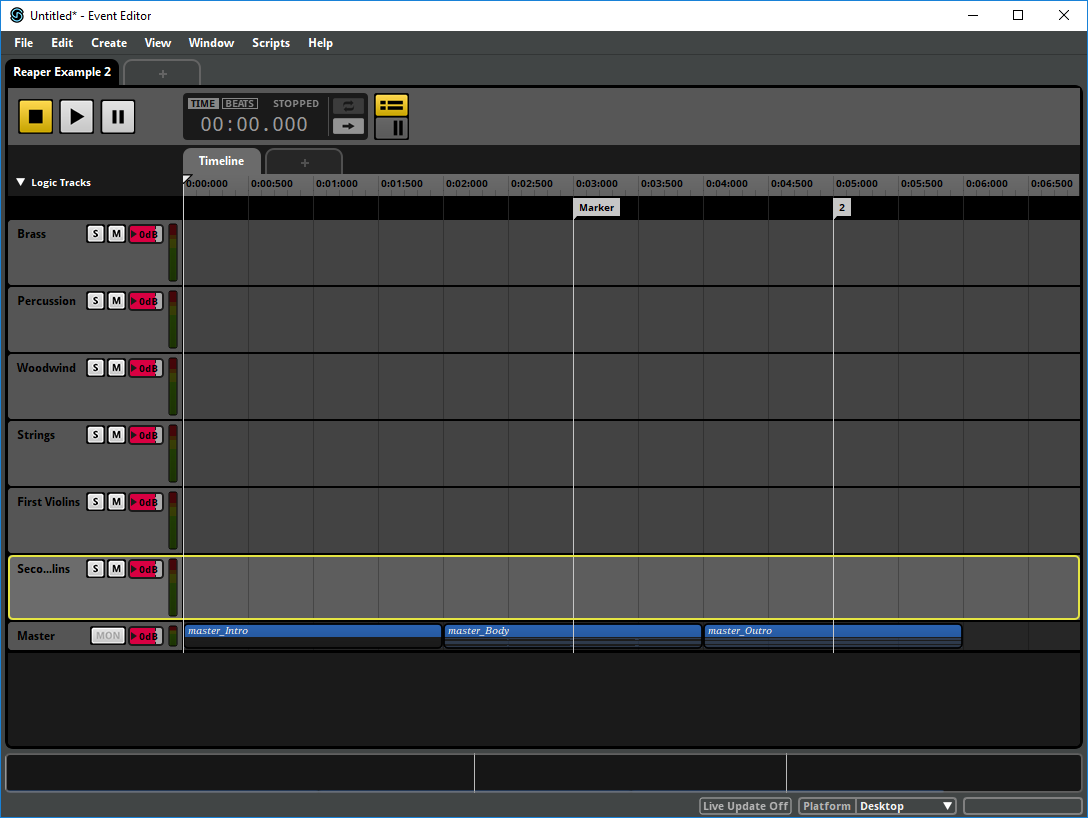
Task: Click the Live Update Off button
Action: (745, 805)
